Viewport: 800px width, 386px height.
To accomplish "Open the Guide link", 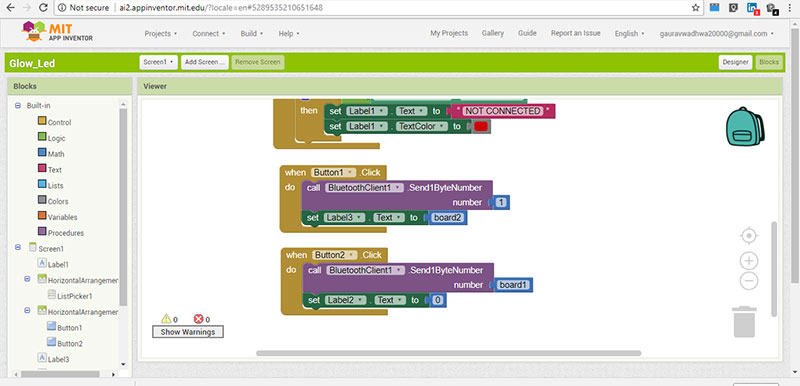I will pos(527,33).
